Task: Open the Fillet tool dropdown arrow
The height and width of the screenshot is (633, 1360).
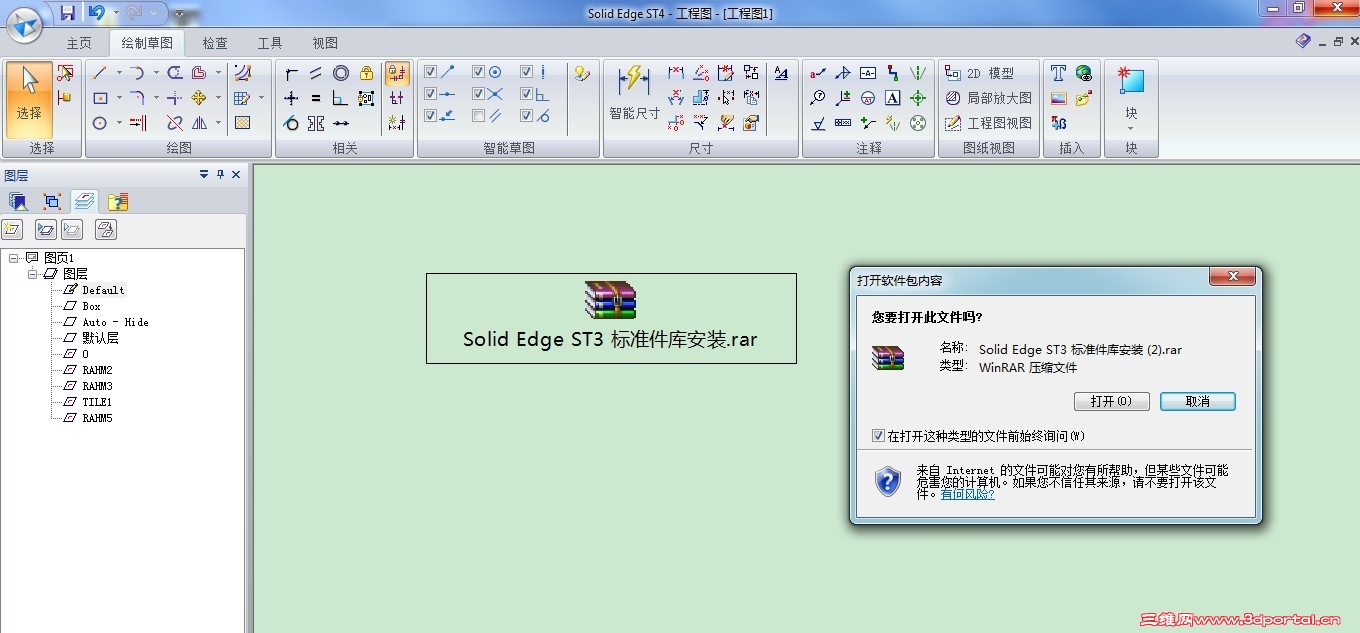Action: pos(156,98)
